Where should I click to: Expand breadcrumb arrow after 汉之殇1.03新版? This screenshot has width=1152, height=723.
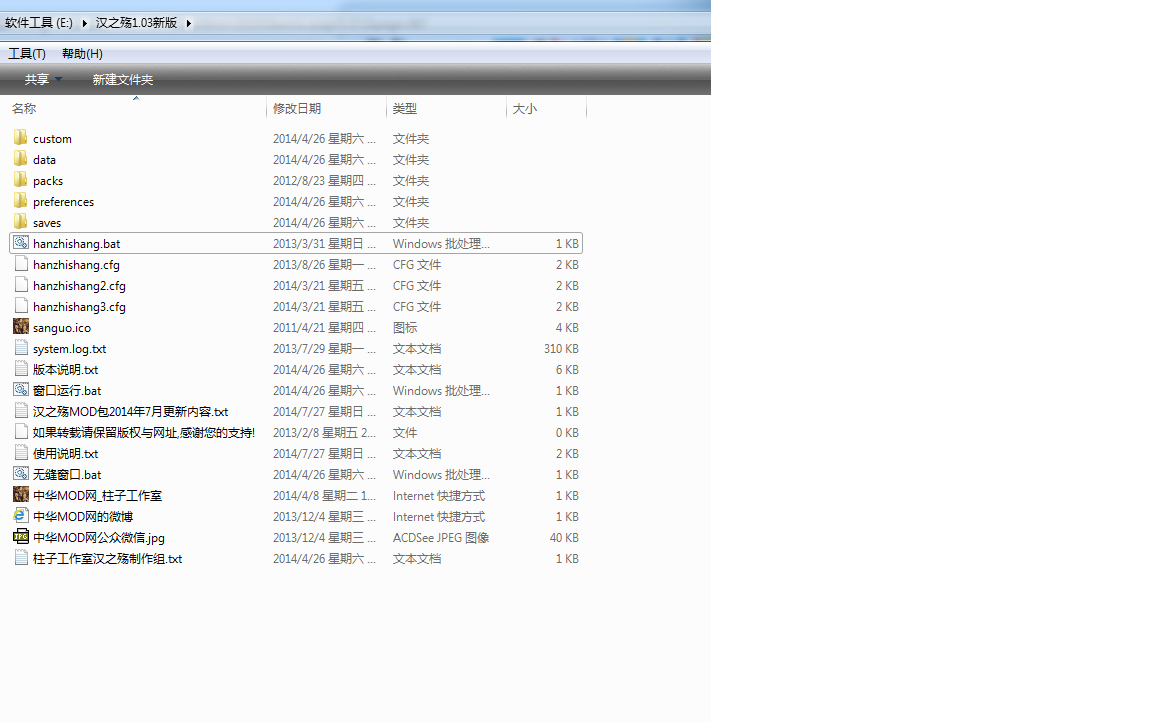click(189, 23)
